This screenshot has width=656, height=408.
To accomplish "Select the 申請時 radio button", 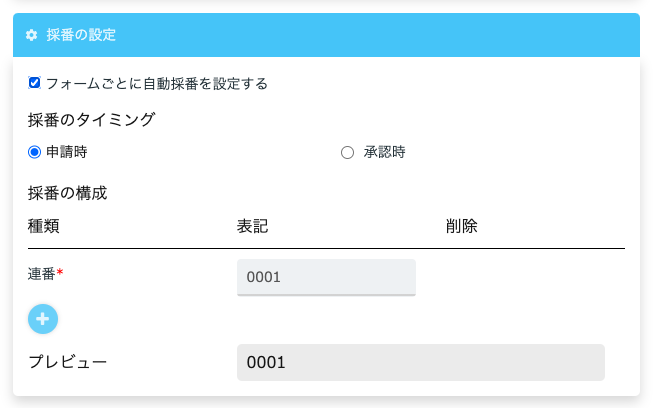I will (35, 153).
